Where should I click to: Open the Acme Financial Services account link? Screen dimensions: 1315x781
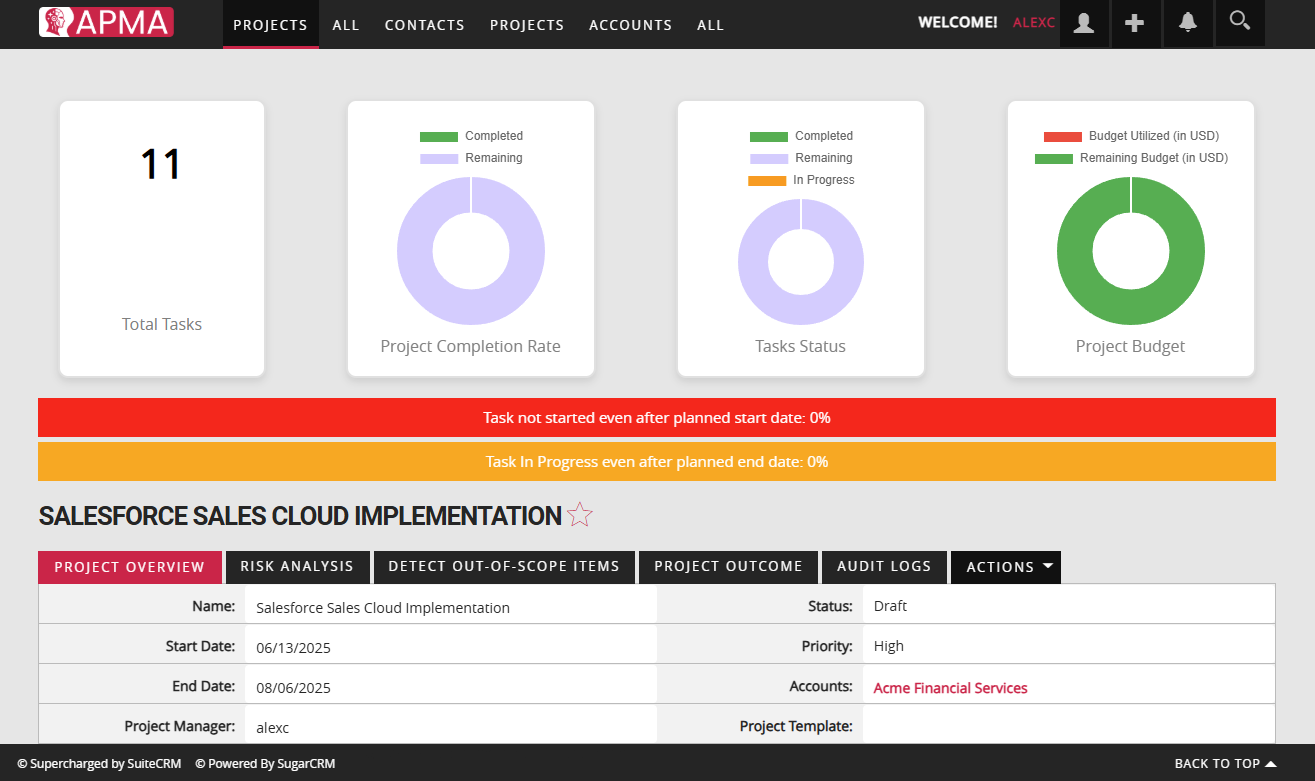[951, 688]
